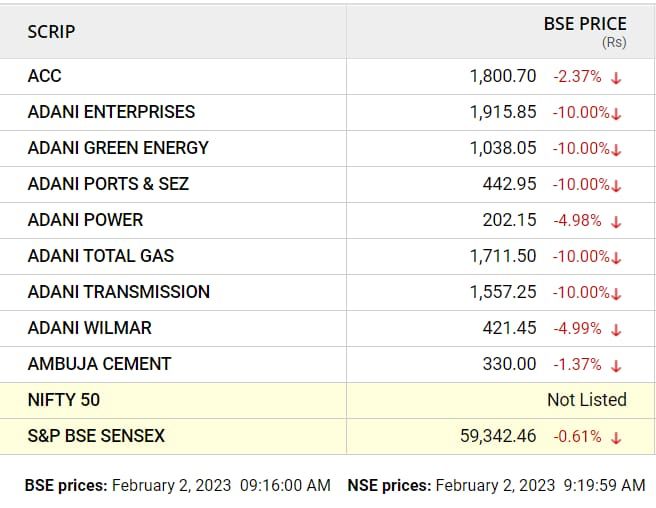Click the down arrow on Adani Wilmar row
The image size is (656, 508).
point(616,330)
